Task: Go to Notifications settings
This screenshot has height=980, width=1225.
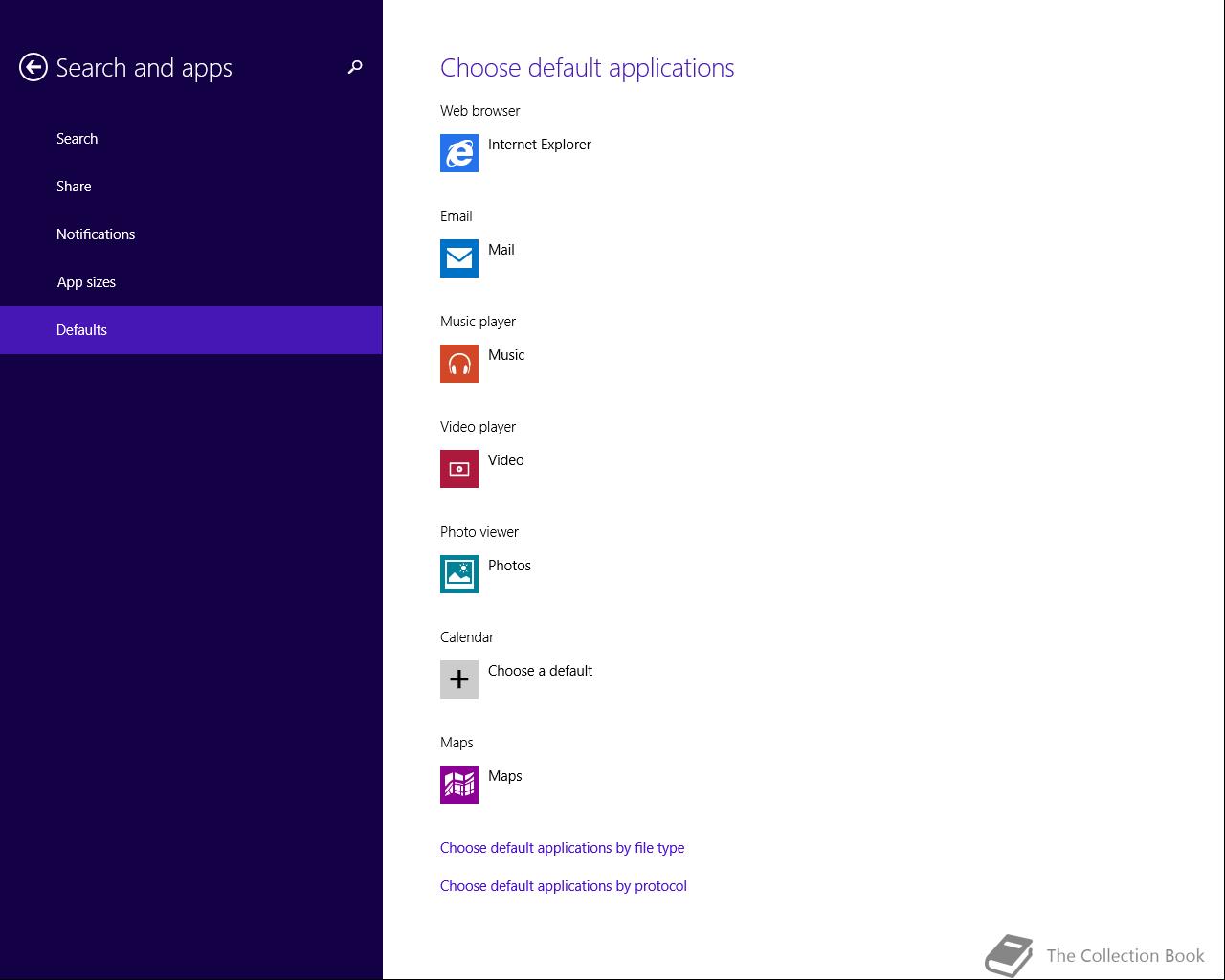Action: (190, 234)
